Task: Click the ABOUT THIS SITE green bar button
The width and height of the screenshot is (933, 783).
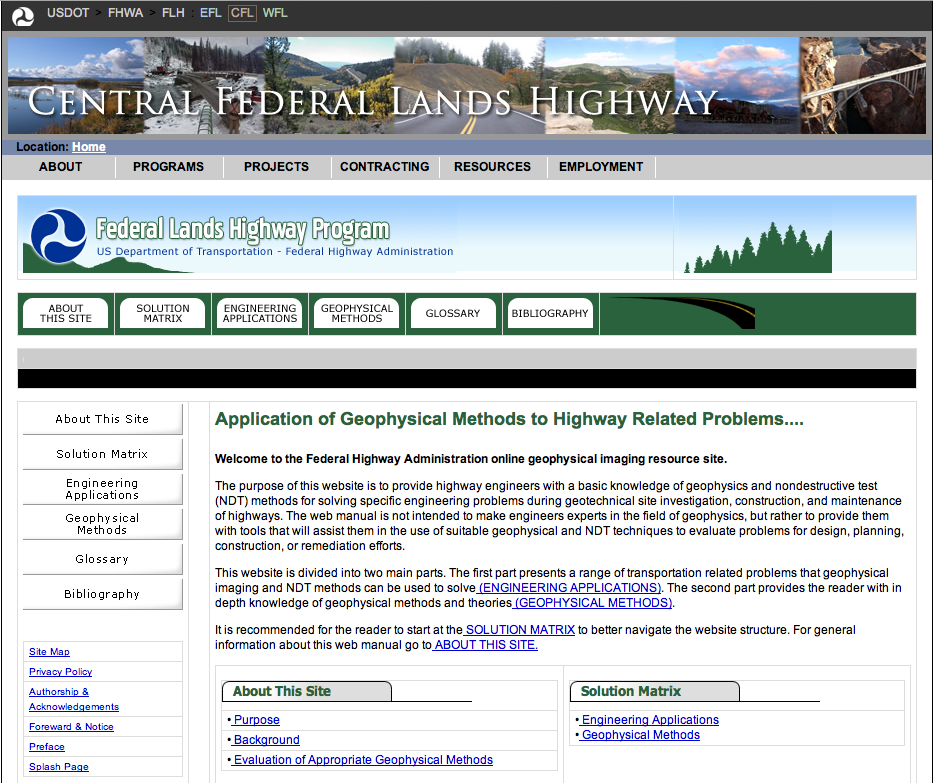Action: click(65, 313)
